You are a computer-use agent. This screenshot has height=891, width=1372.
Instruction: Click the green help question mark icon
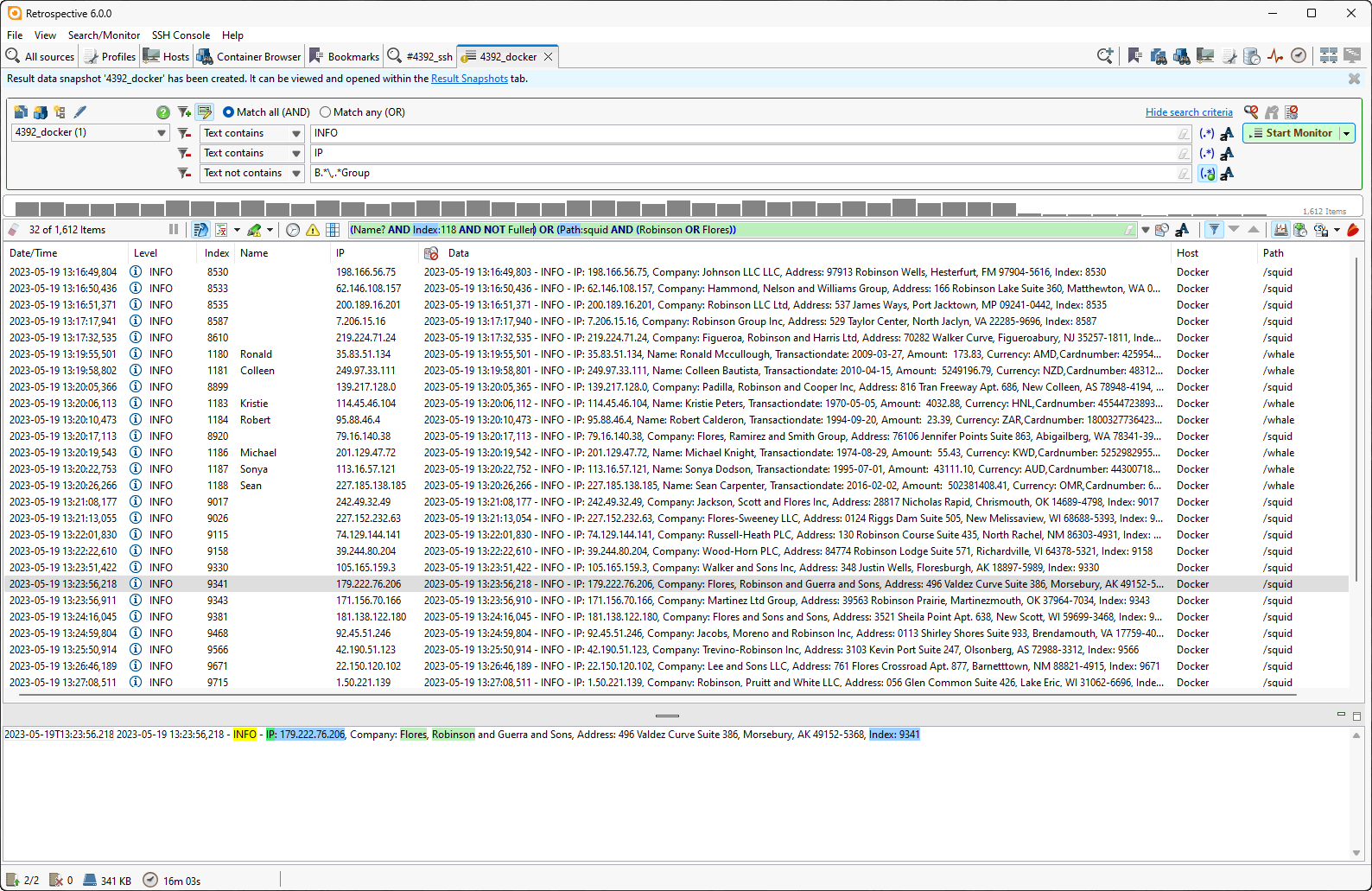162,112
